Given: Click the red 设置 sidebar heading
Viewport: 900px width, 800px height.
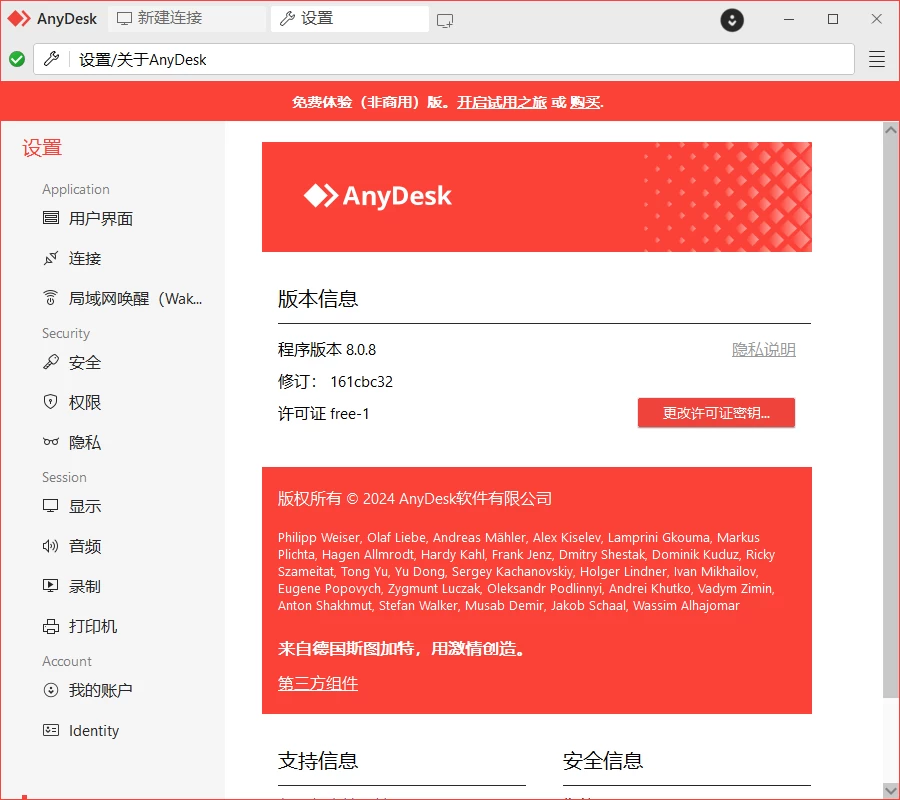Looking at the screenshot, I should [x=42, y=148].
